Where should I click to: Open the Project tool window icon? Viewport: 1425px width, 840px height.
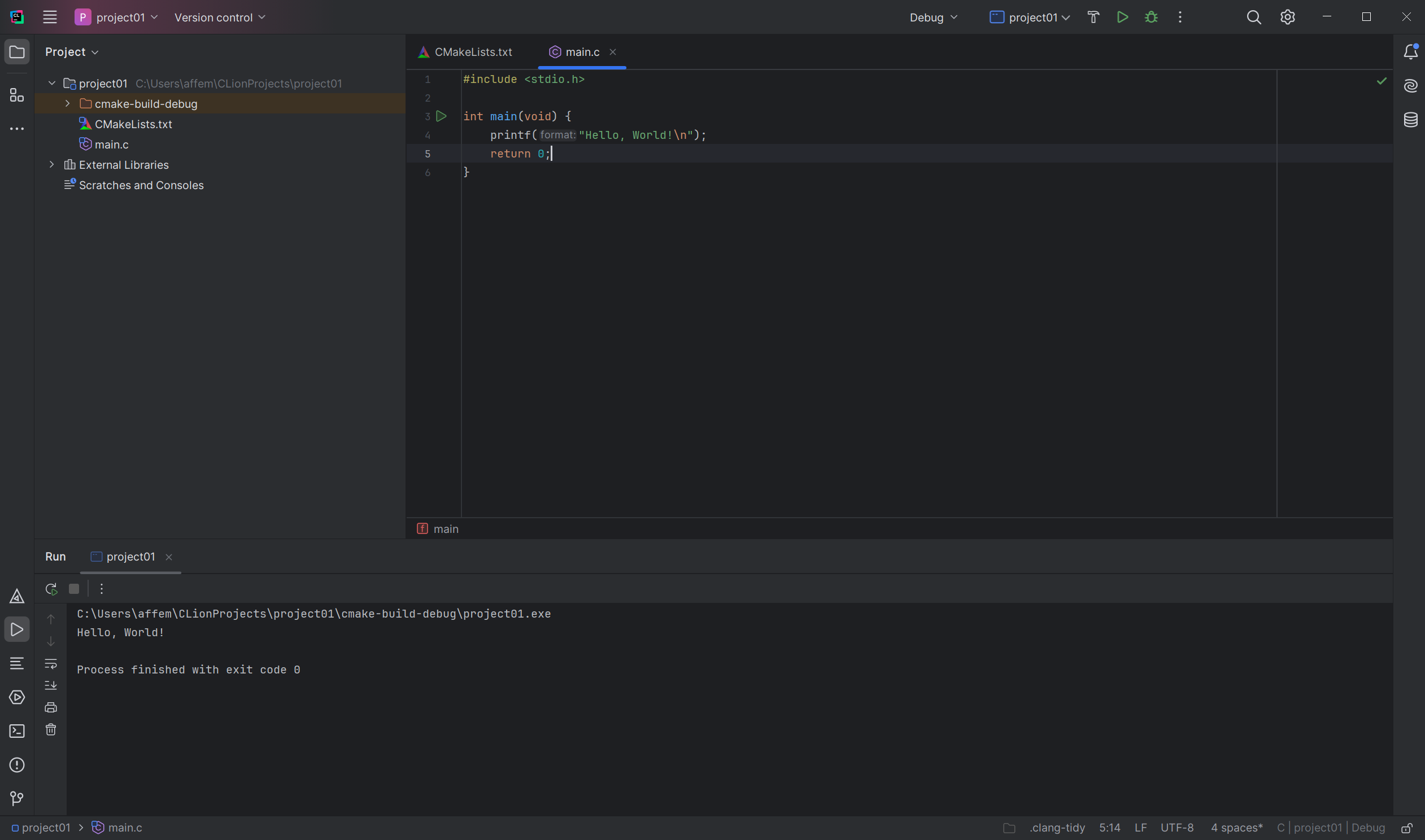pos(17,52)
